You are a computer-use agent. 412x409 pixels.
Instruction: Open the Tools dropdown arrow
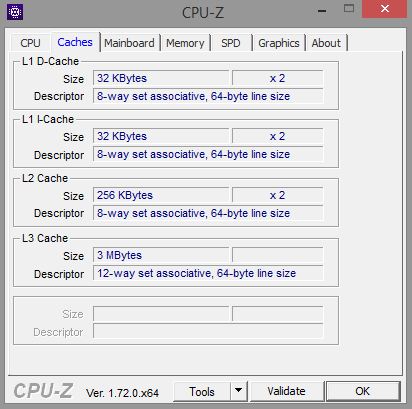(238, 391)
